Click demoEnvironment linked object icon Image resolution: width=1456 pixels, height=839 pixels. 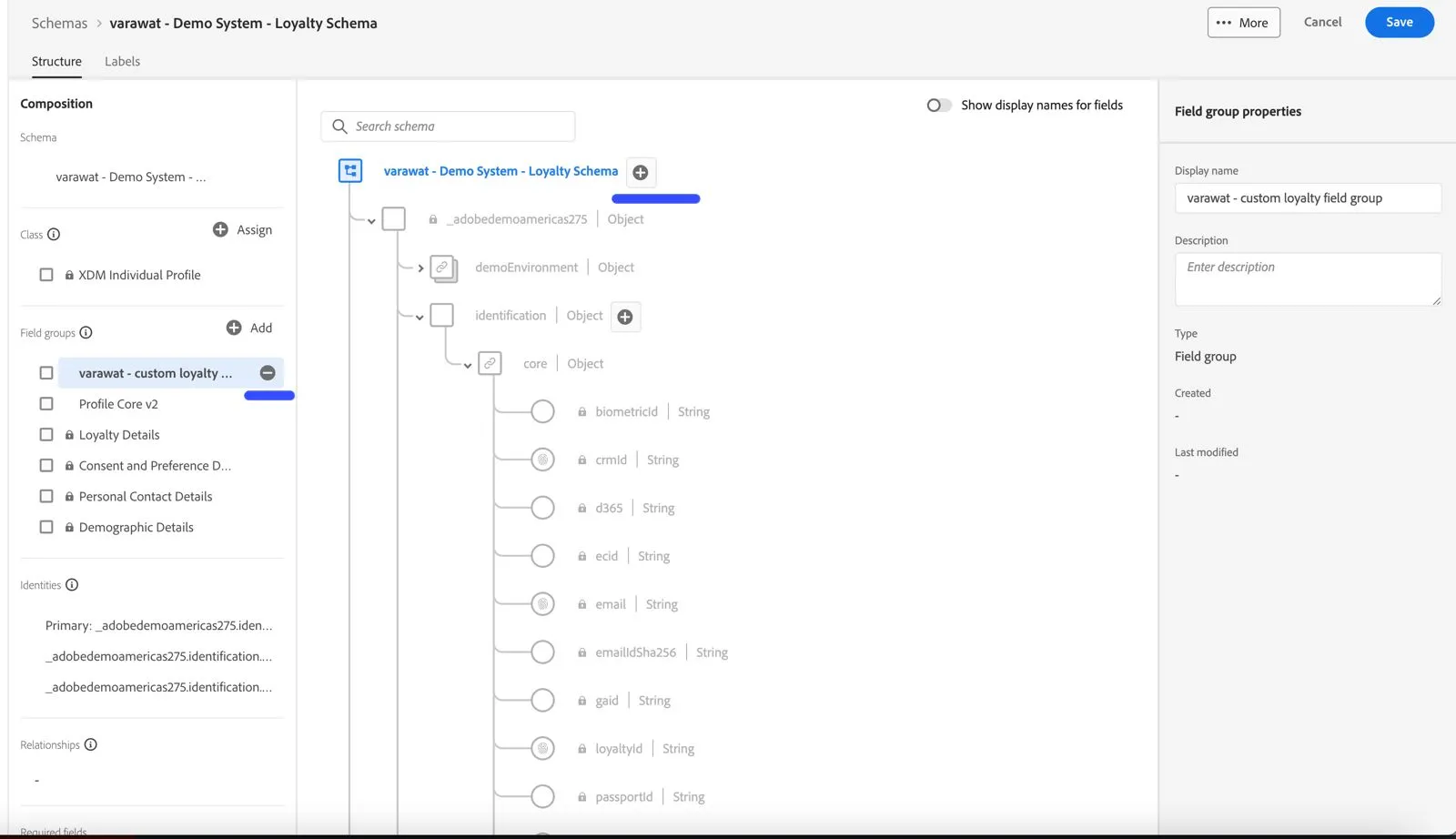coord(443,268)
